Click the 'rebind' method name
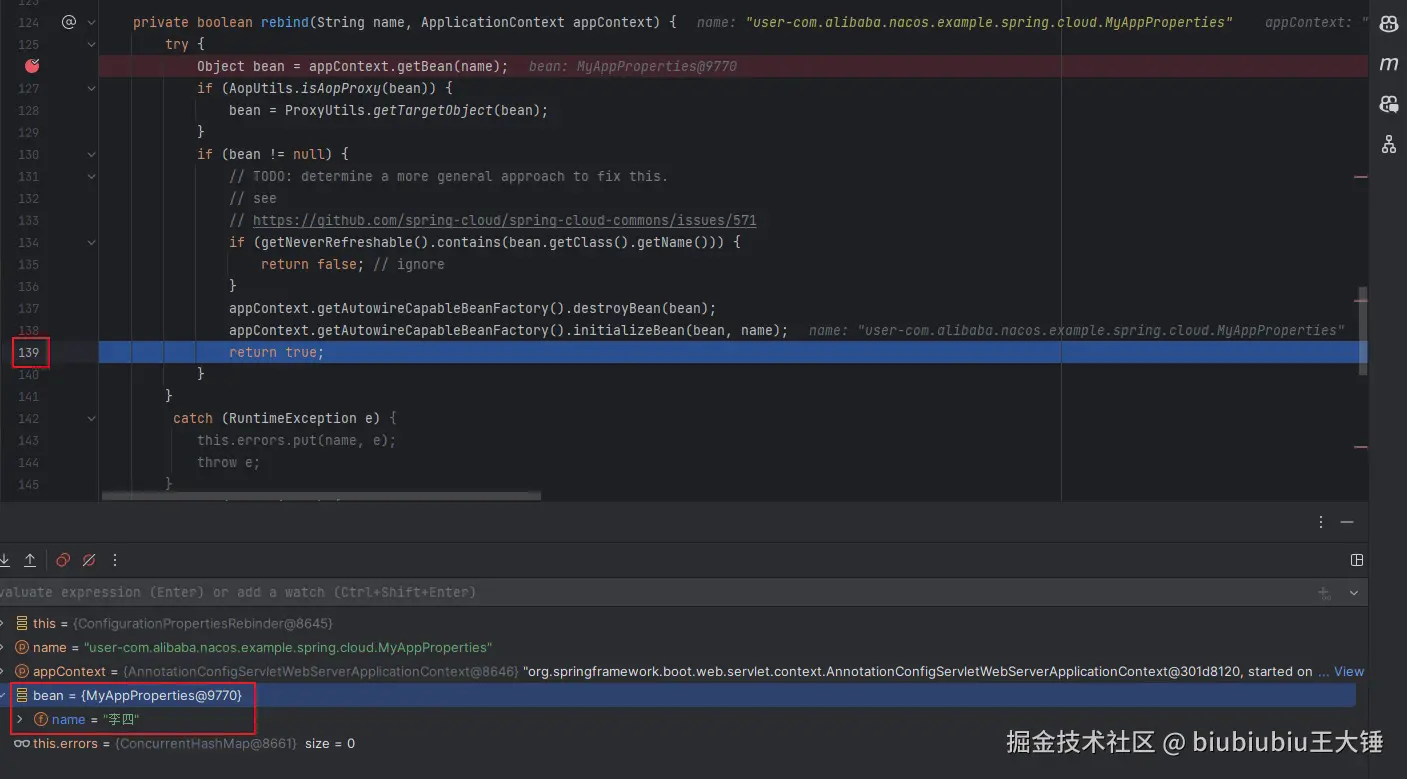 tap(284, 22)
